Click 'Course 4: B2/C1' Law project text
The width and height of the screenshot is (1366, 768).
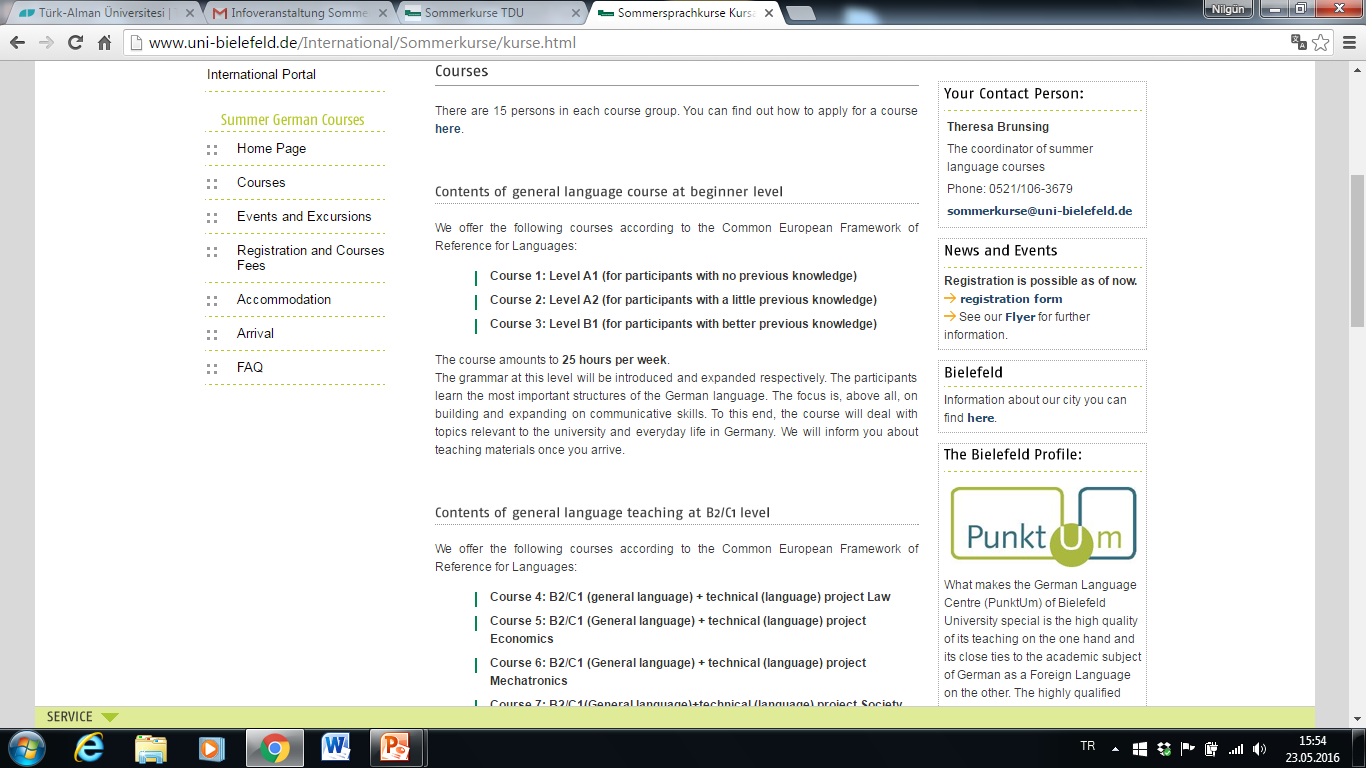click(x=690, y=597)
